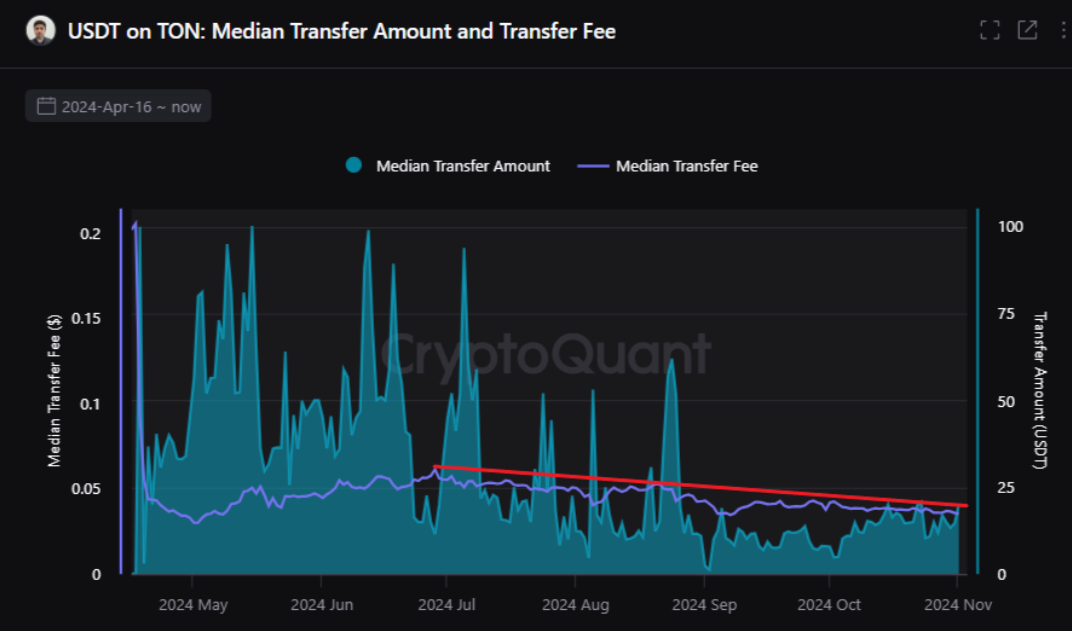This screenshot has width=1072, height=631.
Task: Toggle Median Transfer Amount legend label
Action: (x=462, y=166)
